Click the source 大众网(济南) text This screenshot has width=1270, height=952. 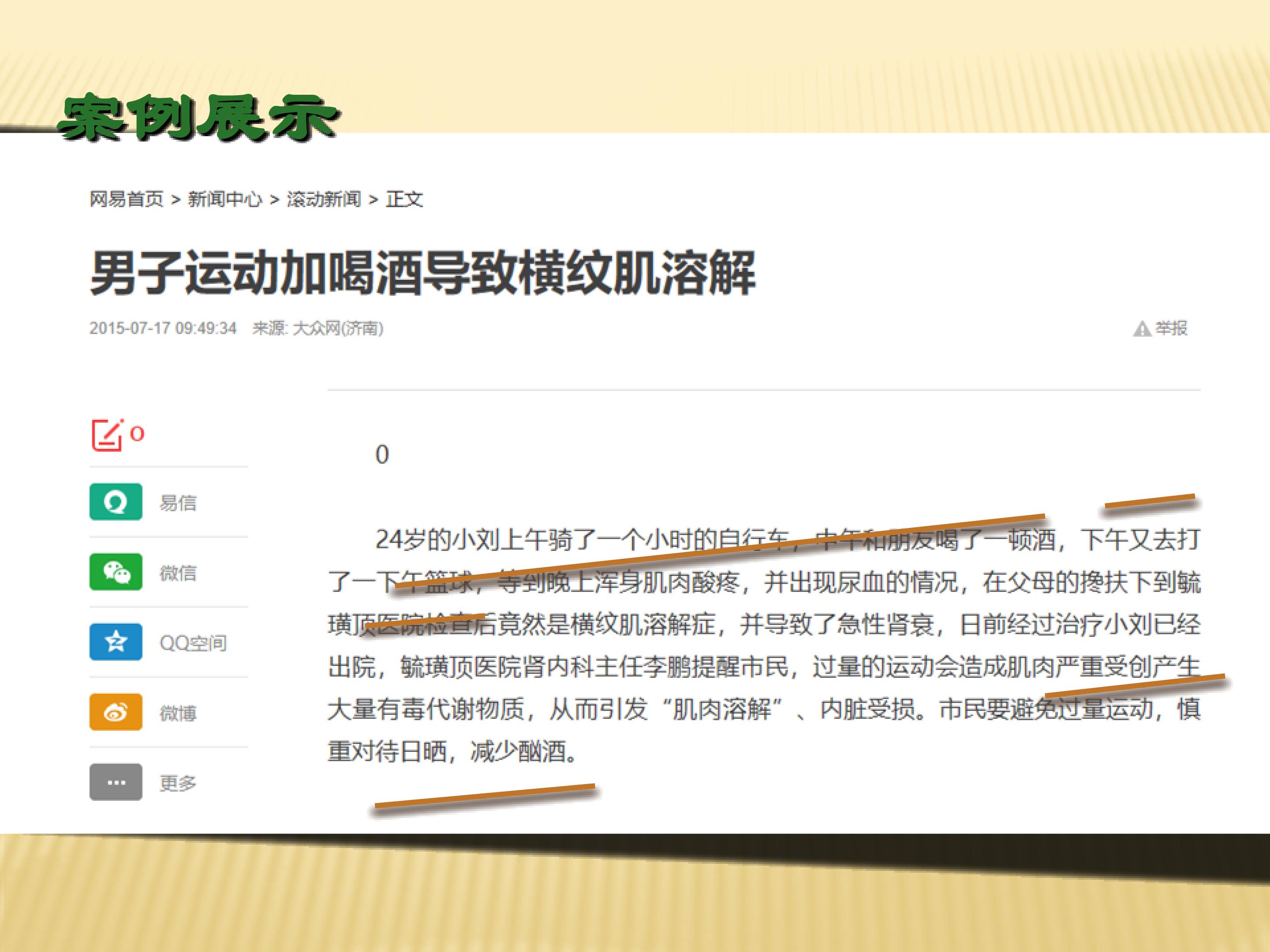pyautogui.click(x=338, y=328)
